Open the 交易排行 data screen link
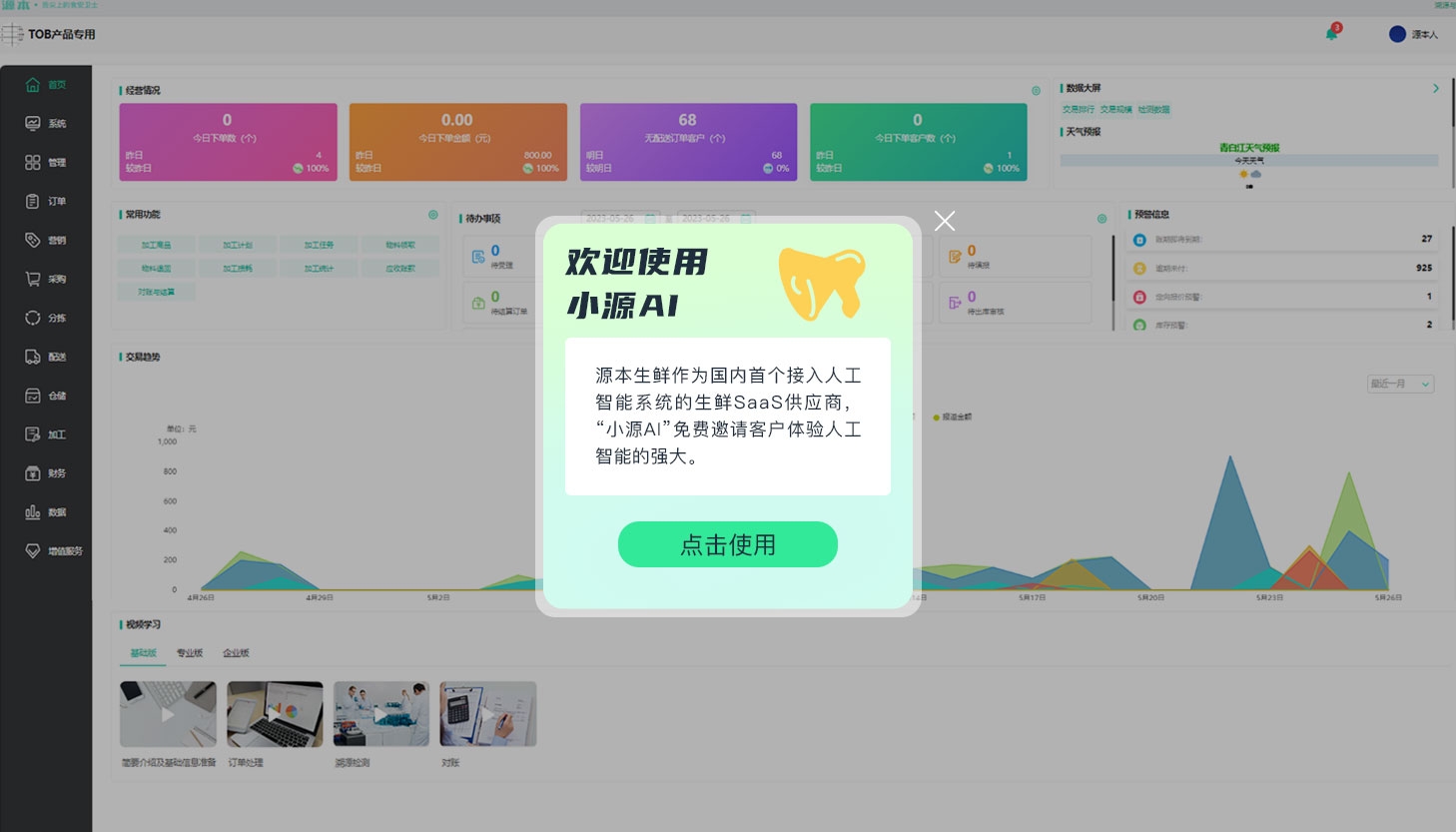This screenshot has height=832, width=1456. pyautogui.click(x=1078, y=110)
